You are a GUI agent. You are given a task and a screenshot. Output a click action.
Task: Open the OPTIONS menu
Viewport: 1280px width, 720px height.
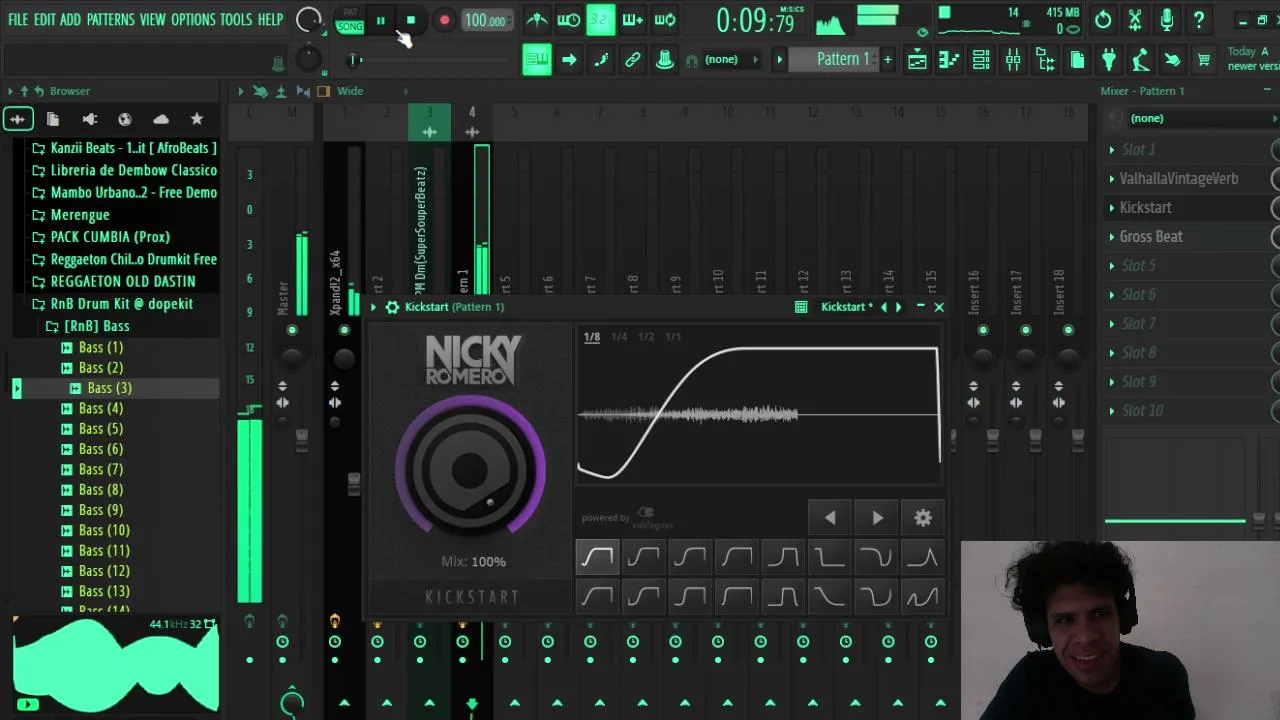pyautogui.click(x=193, y=19)
